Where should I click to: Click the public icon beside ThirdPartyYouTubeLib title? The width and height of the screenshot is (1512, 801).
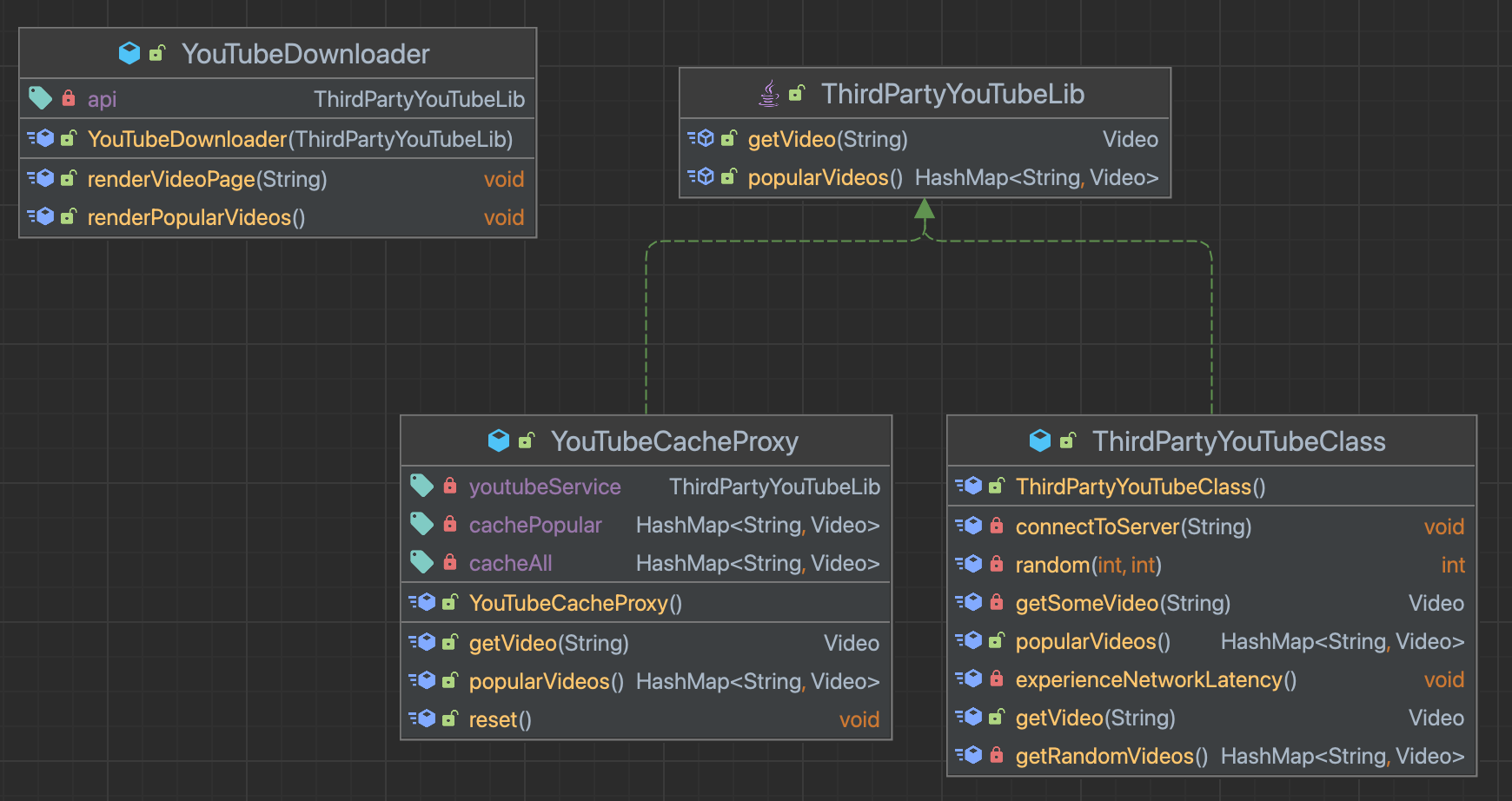point(797,93)
